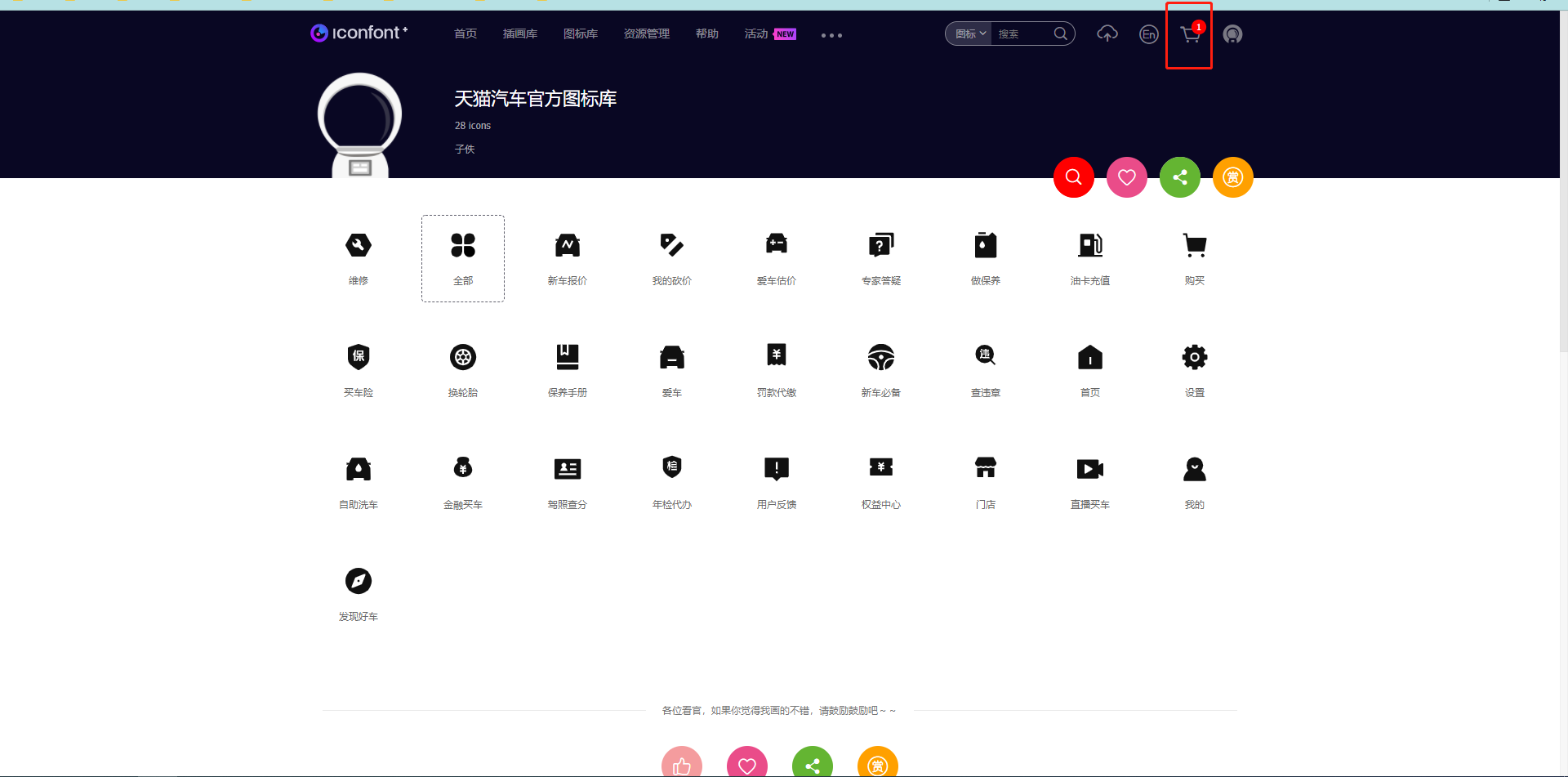Click the header search magnifier icon
This screenshot has width=1568, height=777.
pyautogui.click(x=1060, y=33)
